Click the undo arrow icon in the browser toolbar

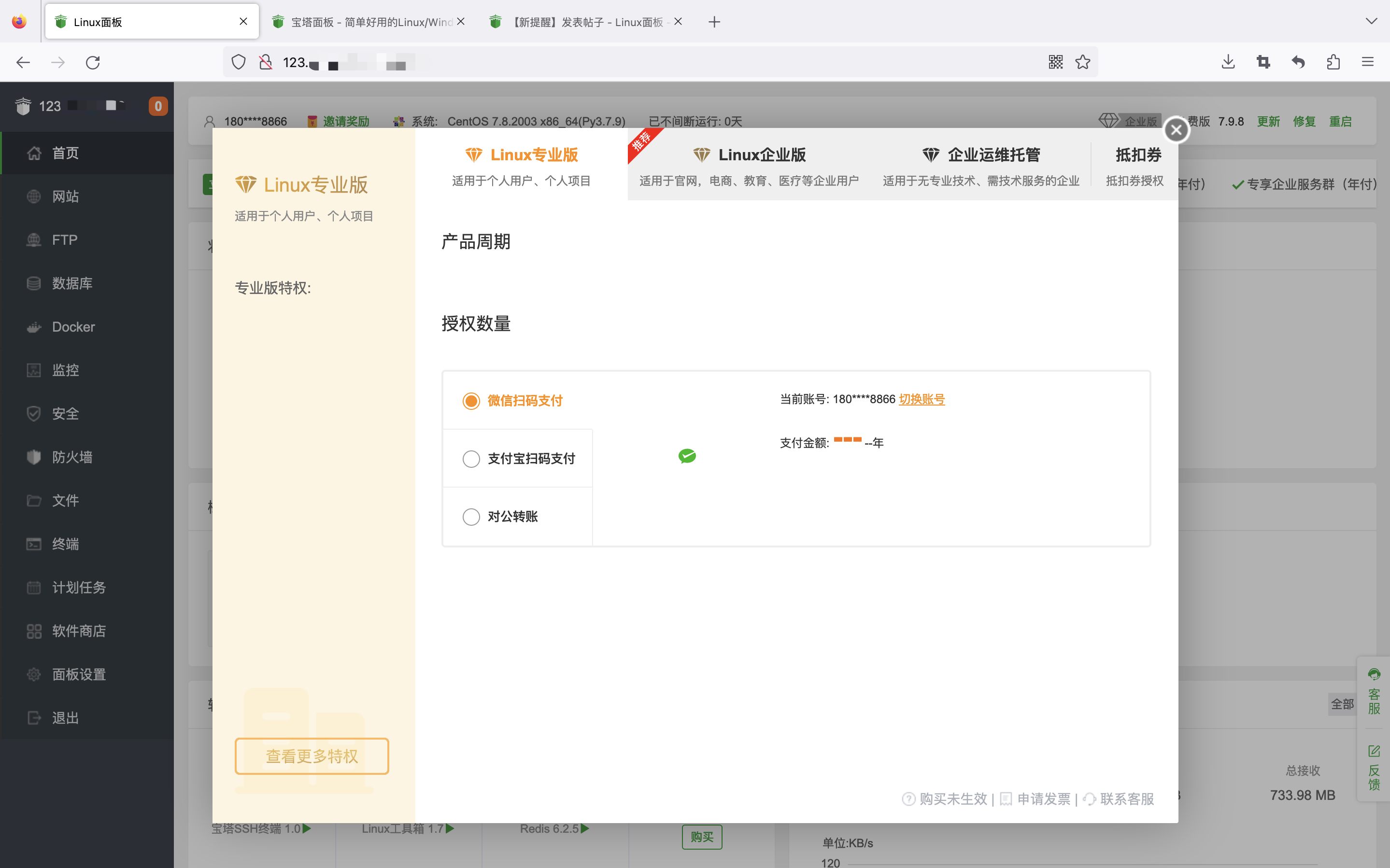(x=1298, y=62)
